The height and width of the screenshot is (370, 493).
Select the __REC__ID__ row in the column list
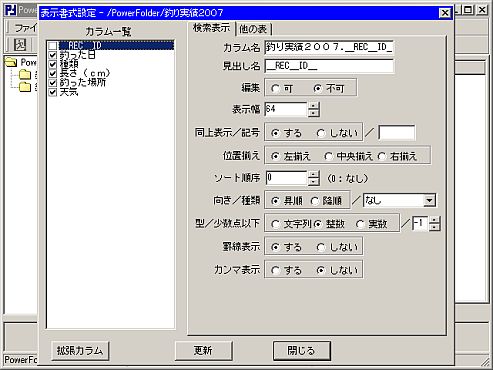[116, 46]
